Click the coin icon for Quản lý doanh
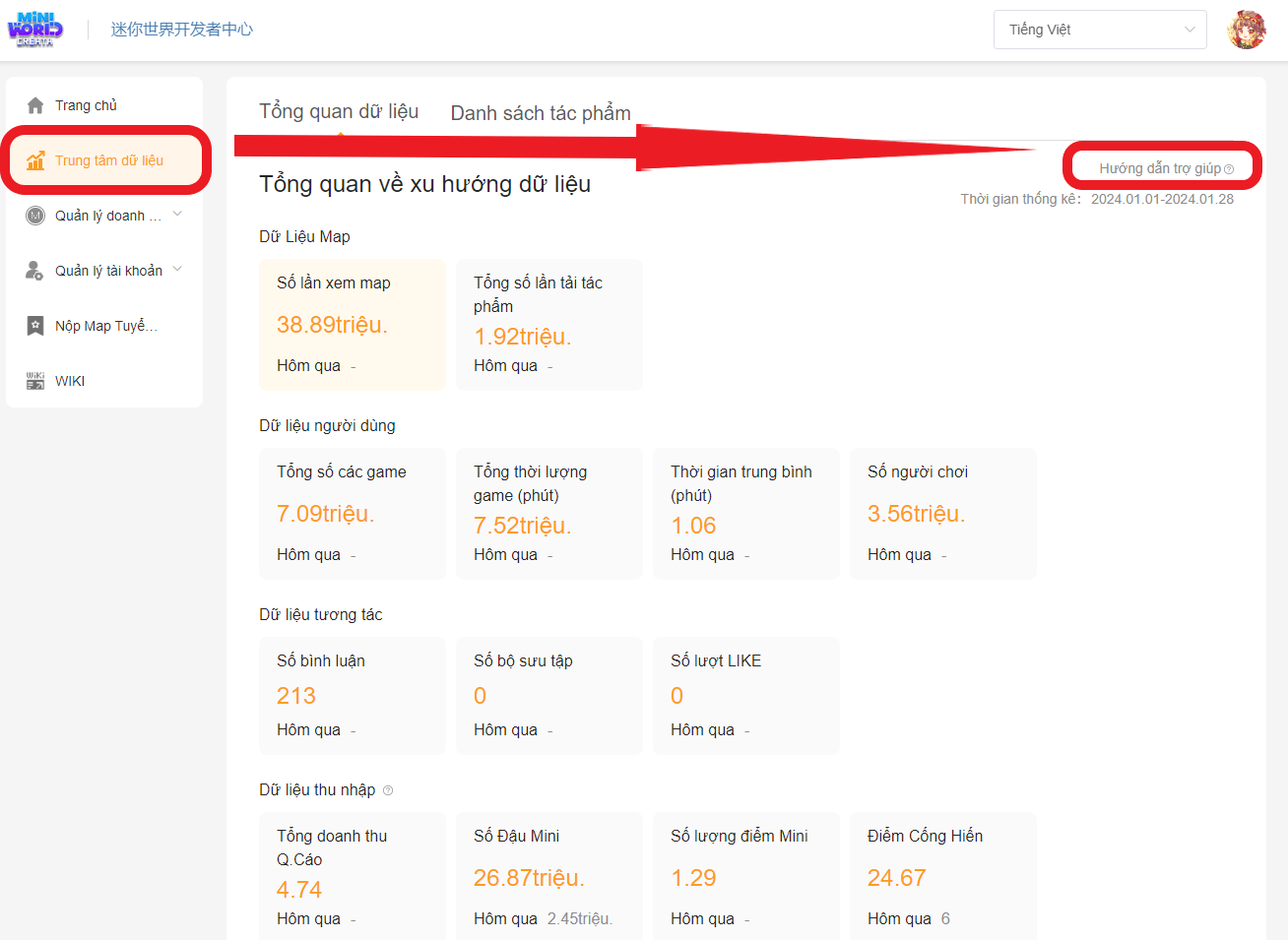The image size is (1288, 940). [x=35, y=216]
